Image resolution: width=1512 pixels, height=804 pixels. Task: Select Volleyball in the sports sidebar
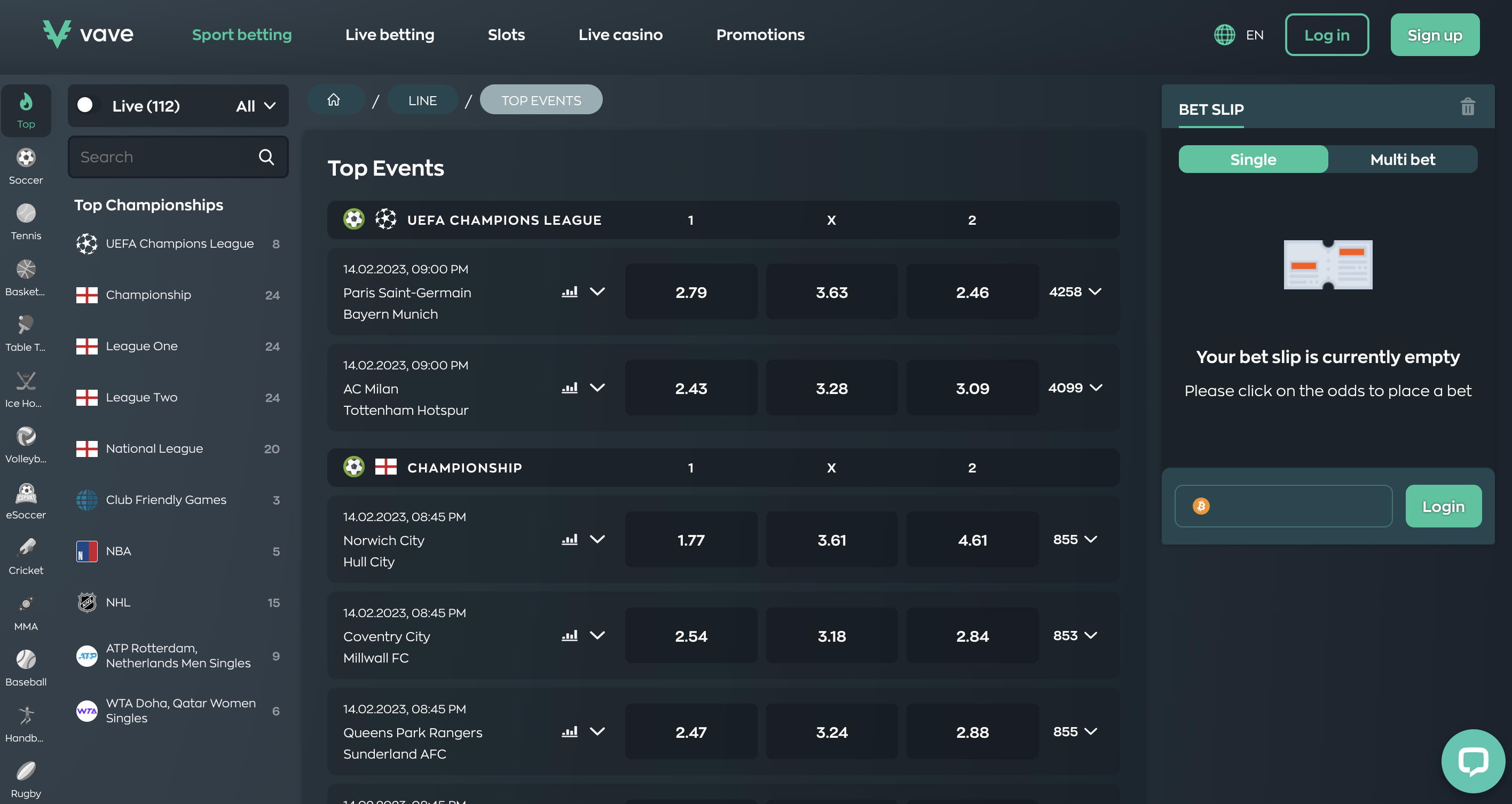[x=26, y=445]
